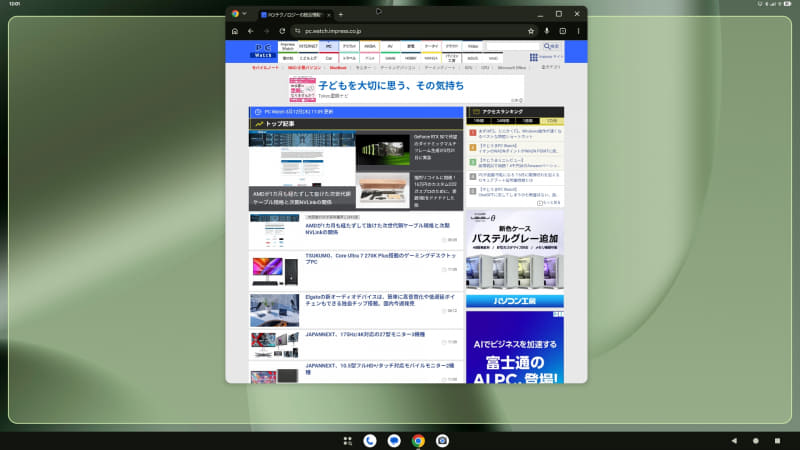
Task: Click the pastel gray PC case ad
Action: coord(515,249)
